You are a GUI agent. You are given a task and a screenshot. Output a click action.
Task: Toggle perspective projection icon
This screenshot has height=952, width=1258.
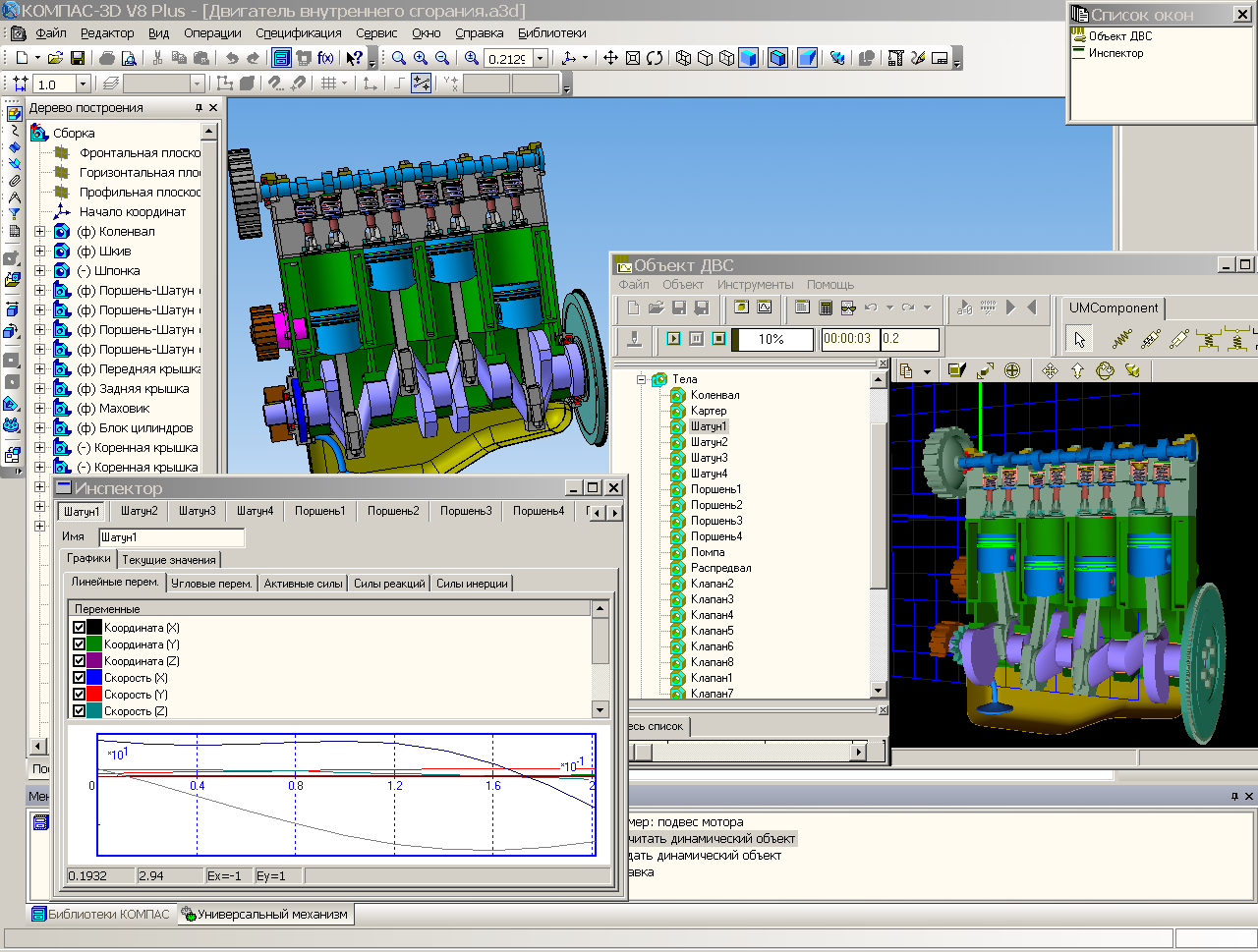click(807, 58)
